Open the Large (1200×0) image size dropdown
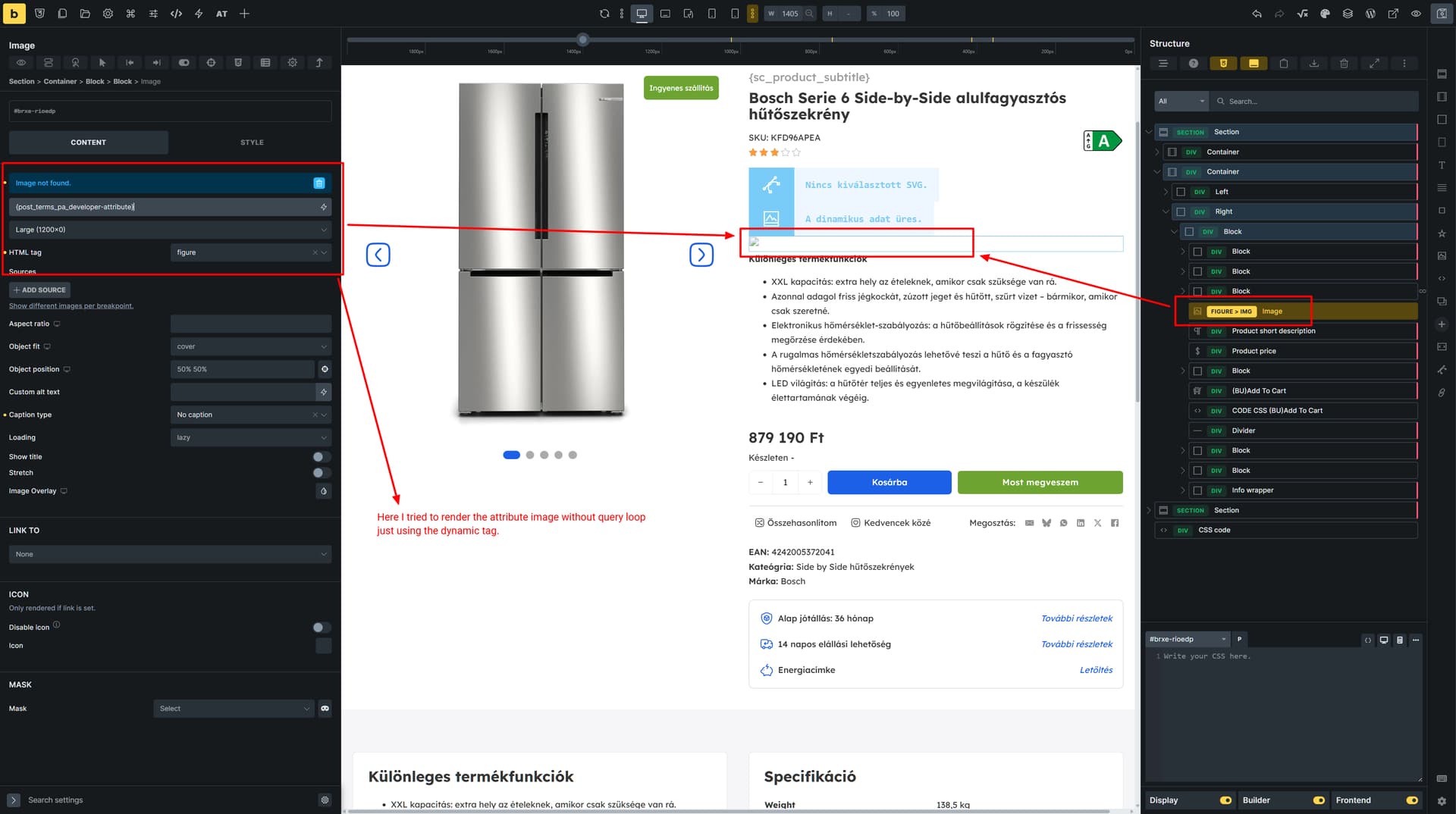This screenshot has width=1456, height=814. 171,230
